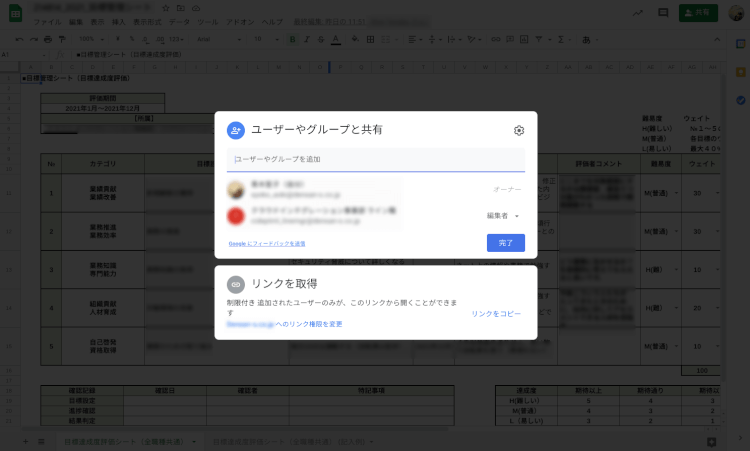The width and height of the screenshot is (750, 451).
Task: Click the green 共有 share button
Action: coord(698,13)
